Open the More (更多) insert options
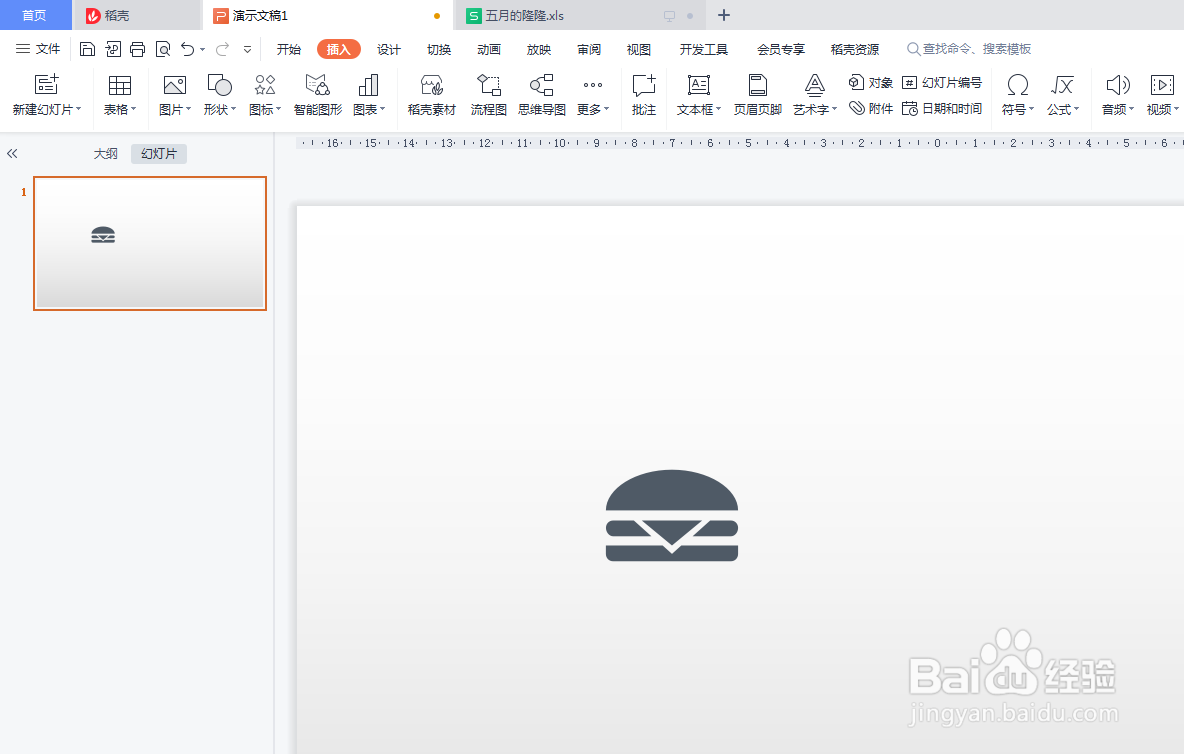 (593, 95)
